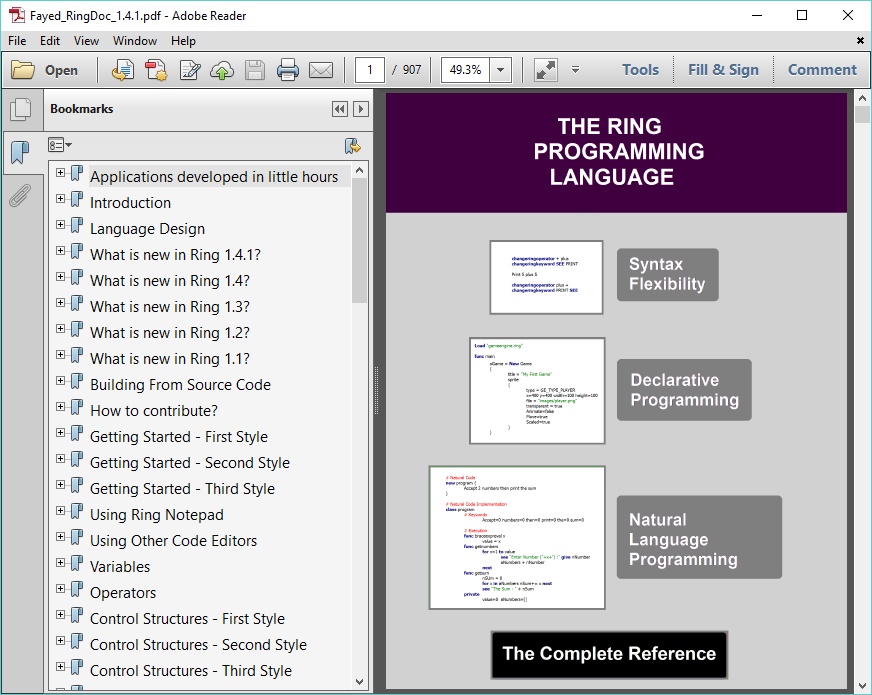Go to 'What is new in Ring 1.1?' bookmark
Viewport: 872px width, 695px height.
(x=170, y=359)
